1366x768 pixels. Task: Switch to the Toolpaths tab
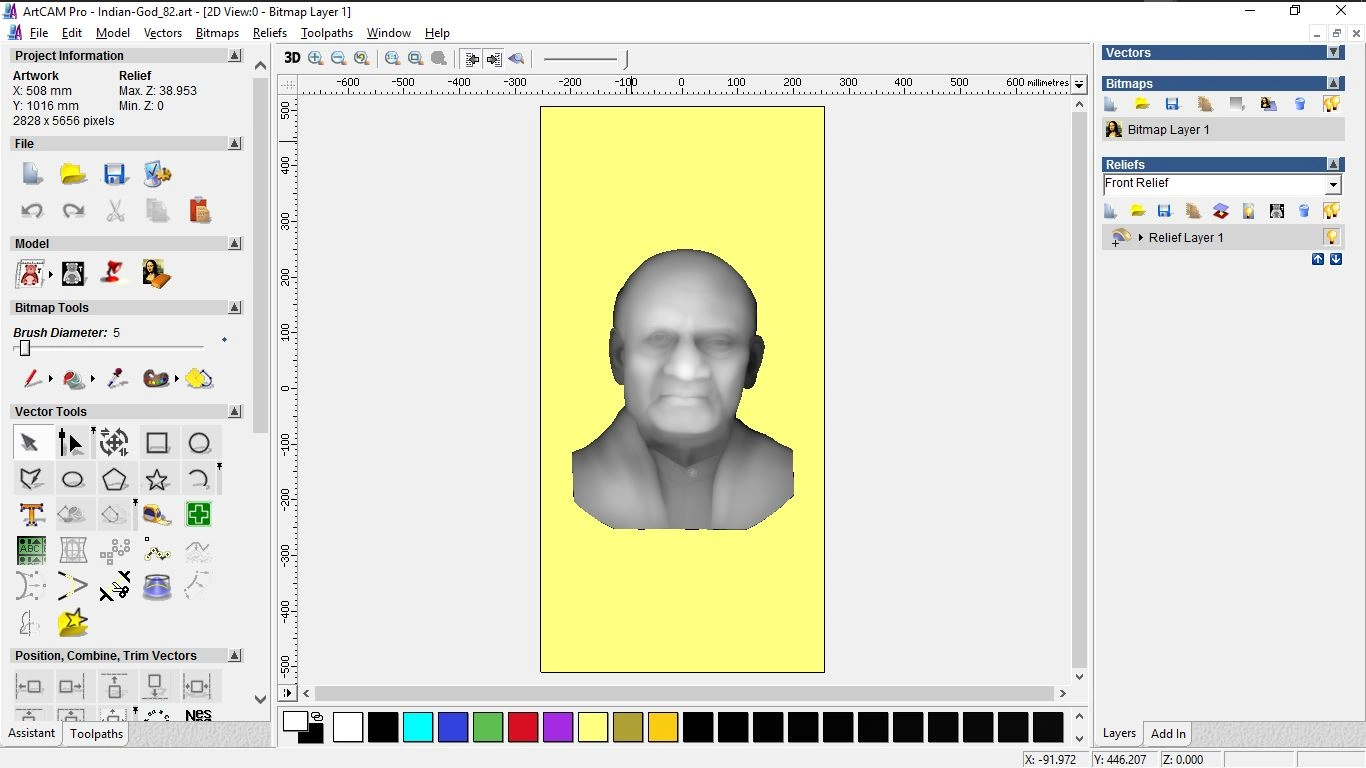(96, 733)
